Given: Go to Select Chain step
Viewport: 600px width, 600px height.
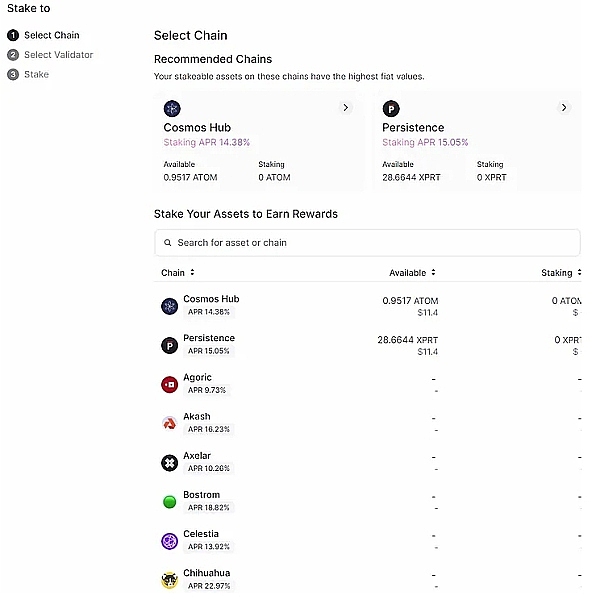Looking at the screenshot, I should coord(51,35).
